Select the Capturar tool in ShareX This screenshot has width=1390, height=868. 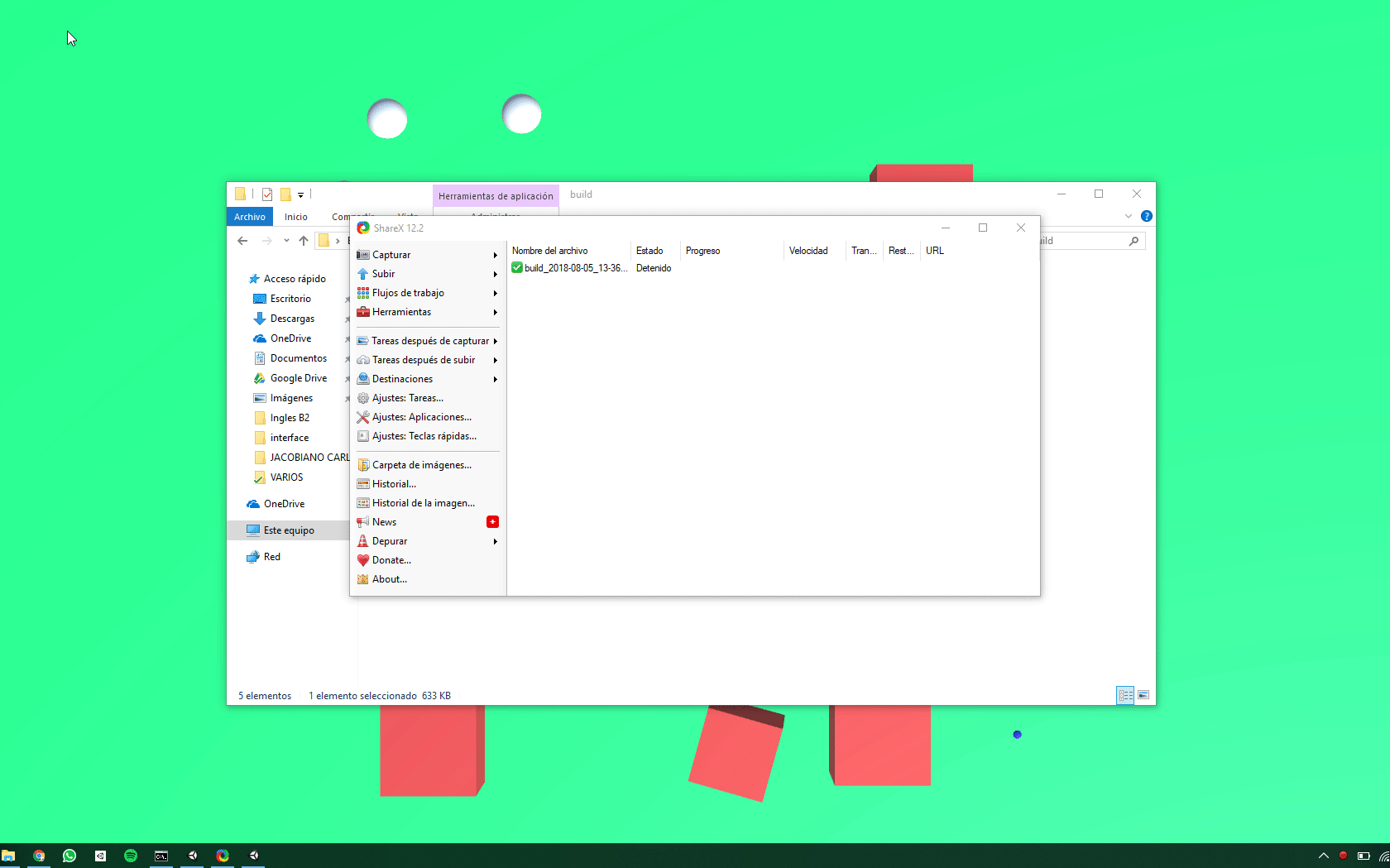coord(391,255)
